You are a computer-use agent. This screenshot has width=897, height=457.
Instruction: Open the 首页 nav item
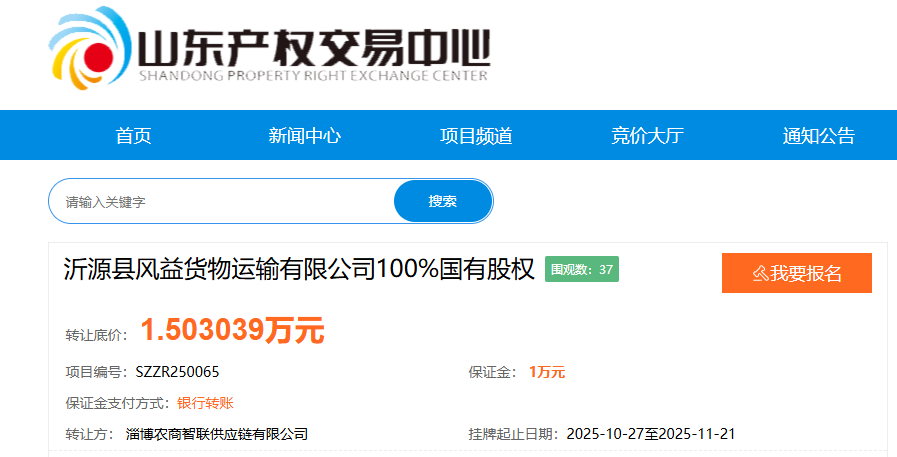[x=133, y=136]
